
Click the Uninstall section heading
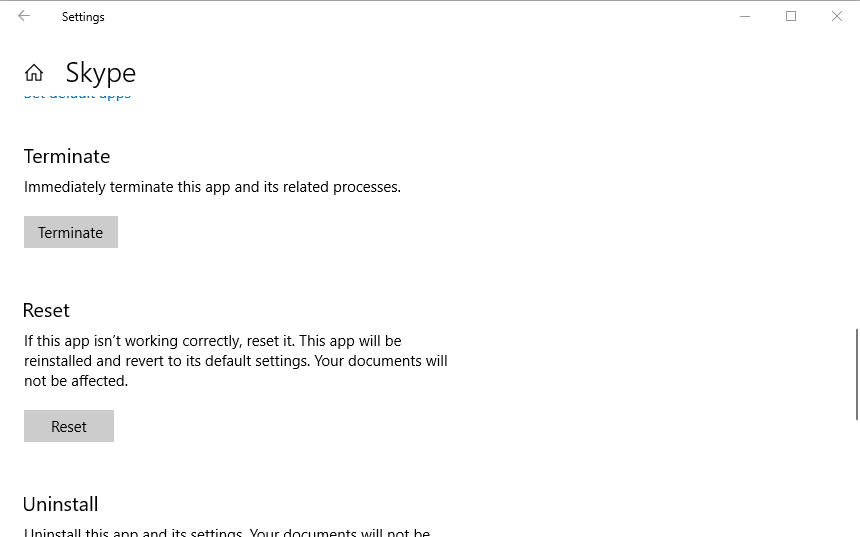[61, 504]
